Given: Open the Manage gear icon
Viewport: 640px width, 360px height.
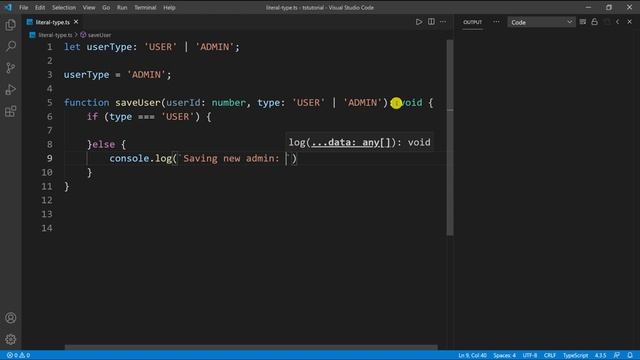Looking at the screenshot, I should click(11, 339).
